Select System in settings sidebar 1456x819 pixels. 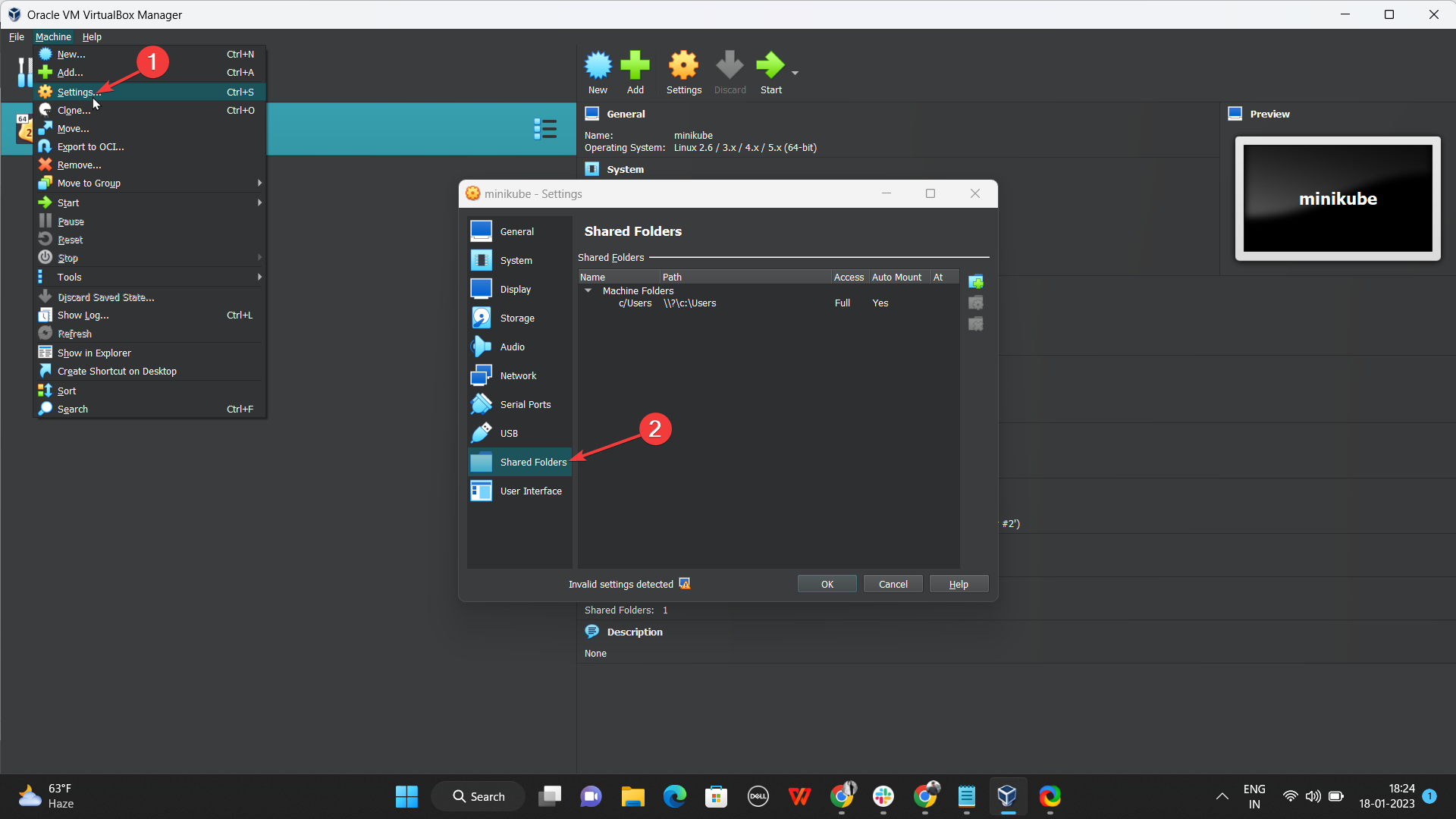pos(519,260)
